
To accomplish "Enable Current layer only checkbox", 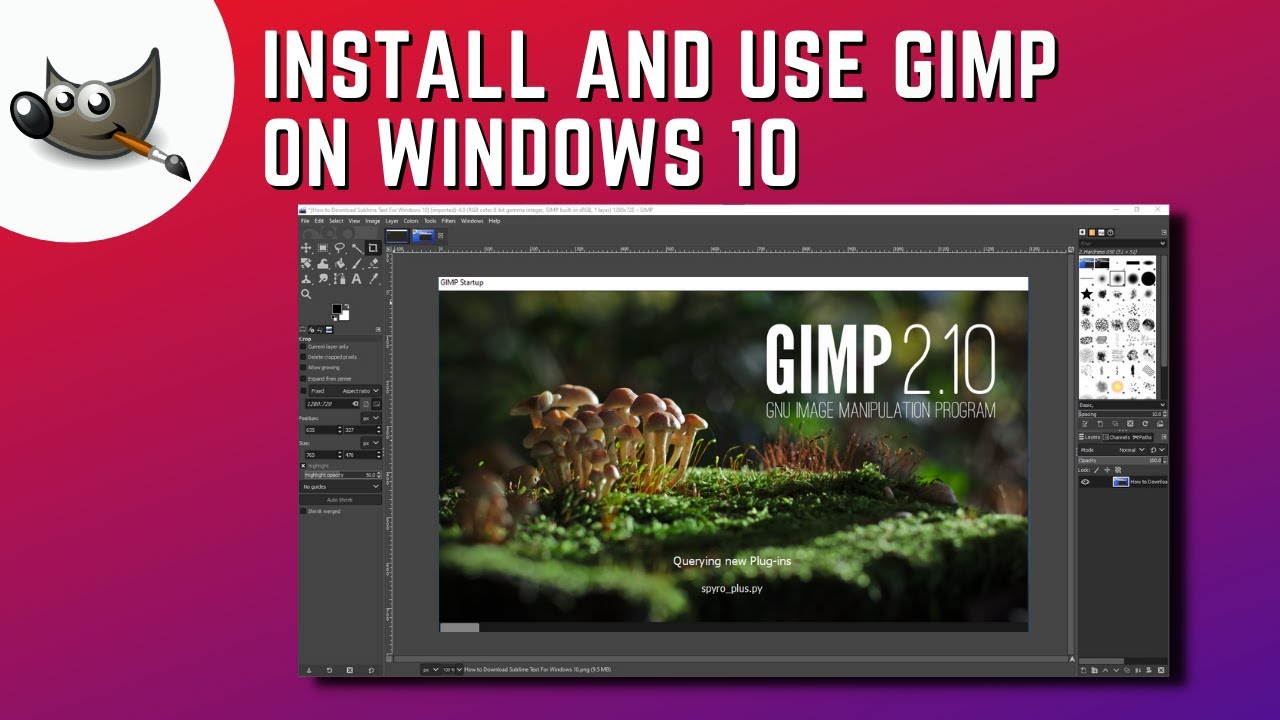I will click(303, 347).
